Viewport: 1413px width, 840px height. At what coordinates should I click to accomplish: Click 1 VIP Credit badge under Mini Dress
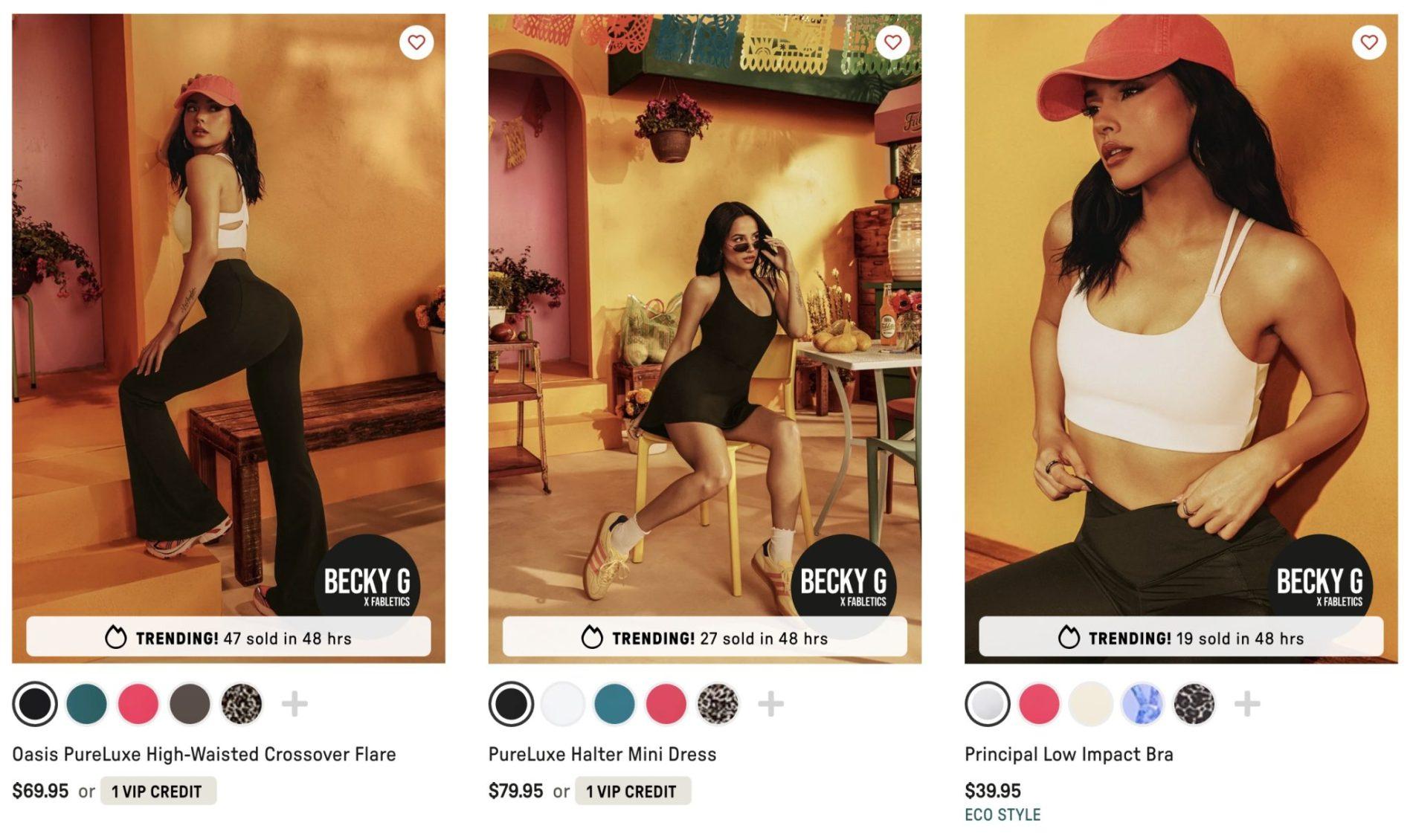click(632, 791)
